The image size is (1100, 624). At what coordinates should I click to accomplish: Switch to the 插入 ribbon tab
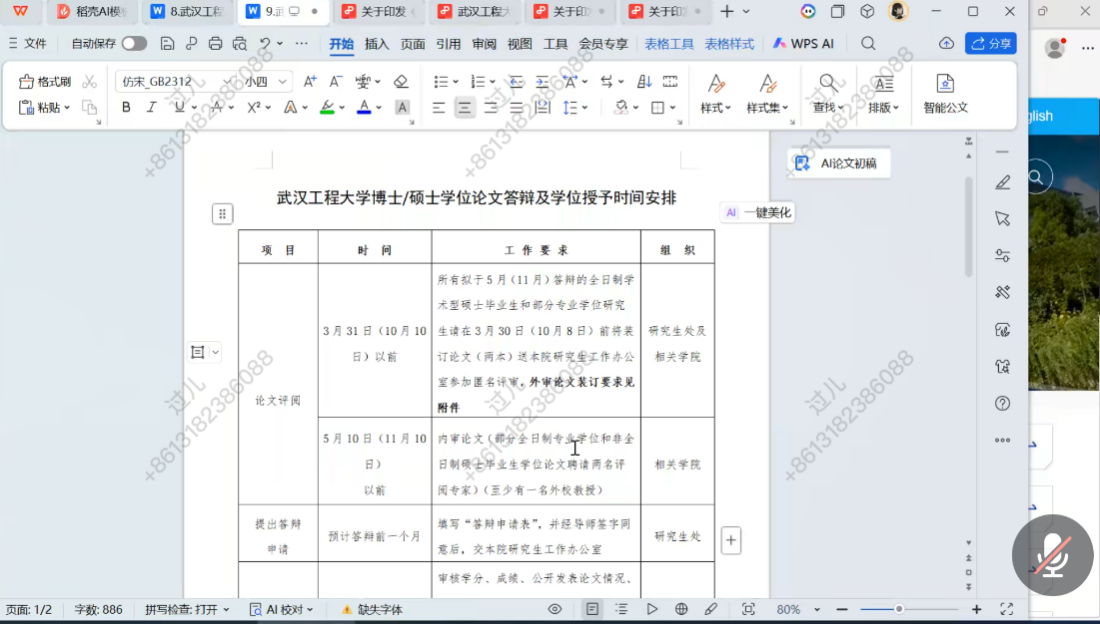[377, 44]
